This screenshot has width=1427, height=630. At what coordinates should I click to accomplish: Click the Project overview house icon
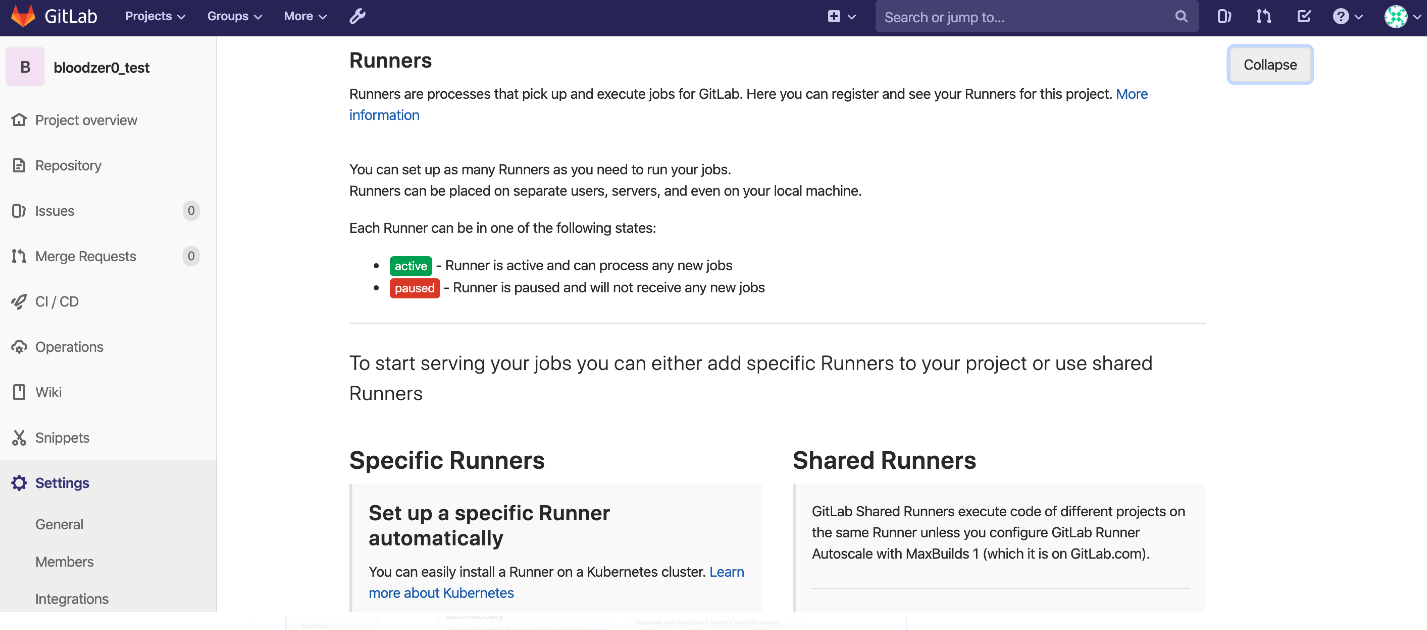pyautogui.click(x=19, y=120)
